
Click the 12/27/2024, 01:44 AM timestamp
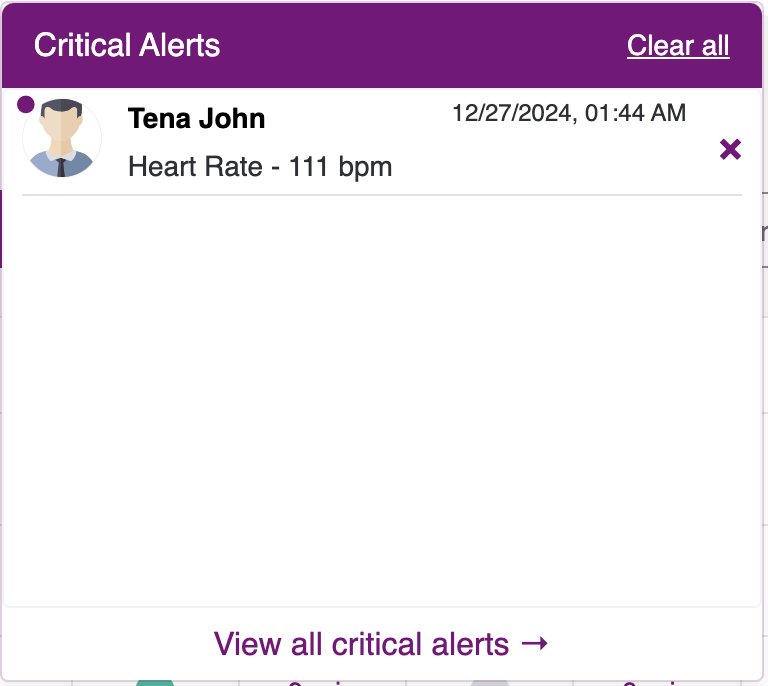click(569, 113)
